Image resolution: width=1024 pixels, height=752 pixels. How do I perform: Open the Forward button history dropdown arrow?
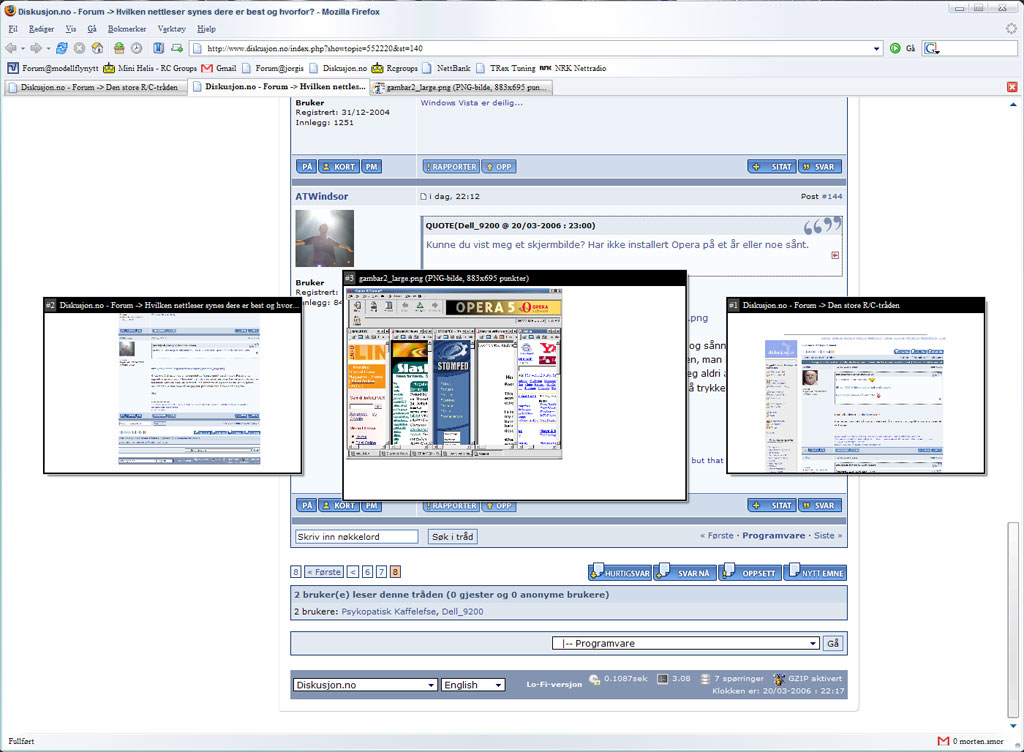pyautogui.click(x=48, y=48)
